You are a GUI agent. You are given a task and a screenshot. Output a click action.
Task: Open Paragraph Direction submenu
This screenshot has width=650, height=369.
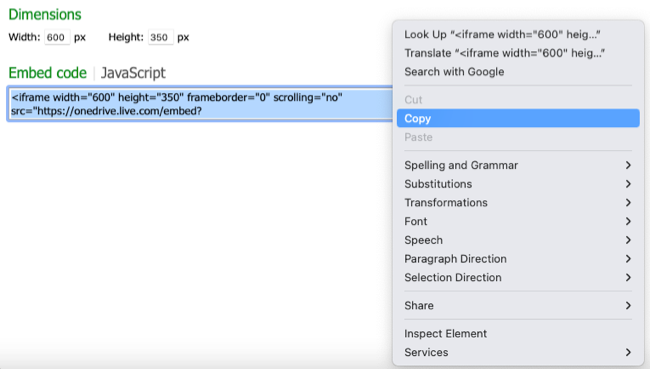click(x=518, y=258)
